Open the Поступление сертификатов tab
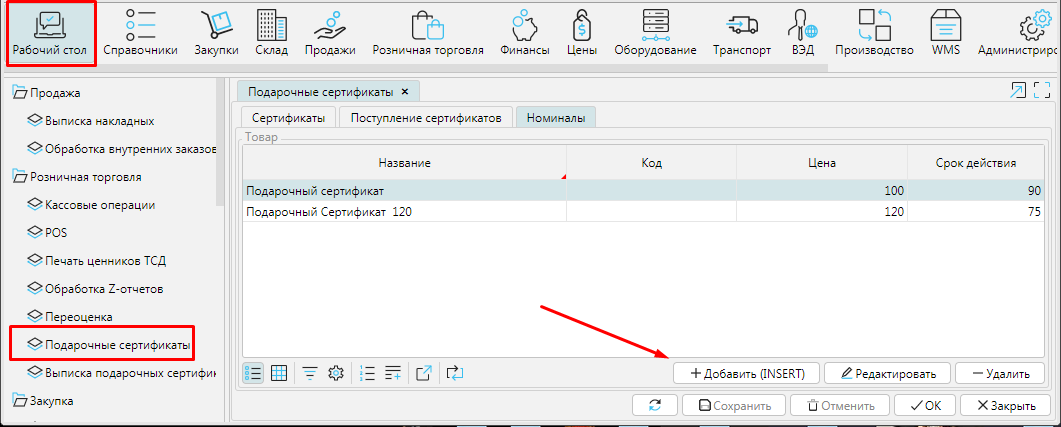 pyautogui.click(x=426, y=117)
